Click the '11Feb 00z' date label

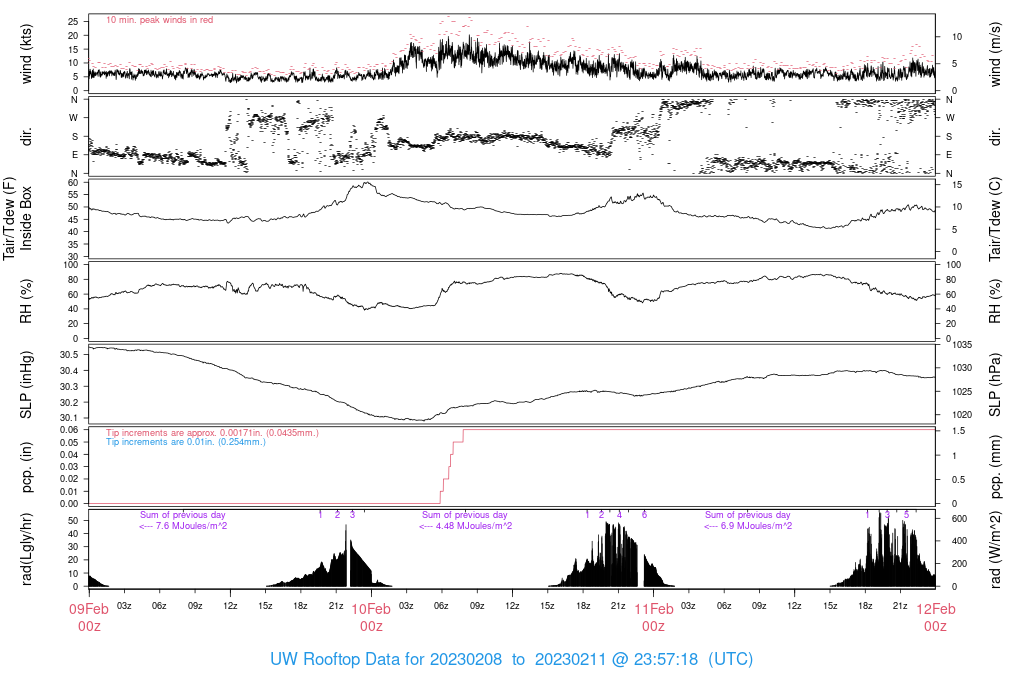653,618
